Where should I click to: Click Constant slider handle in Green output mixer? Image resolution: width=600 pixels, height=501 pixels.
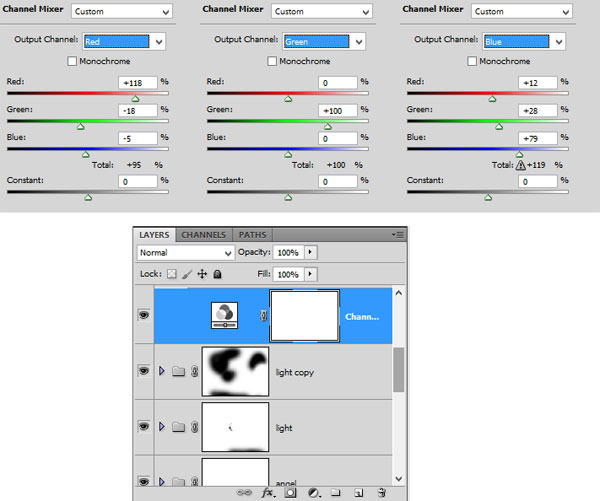click(x=289, y=197)
